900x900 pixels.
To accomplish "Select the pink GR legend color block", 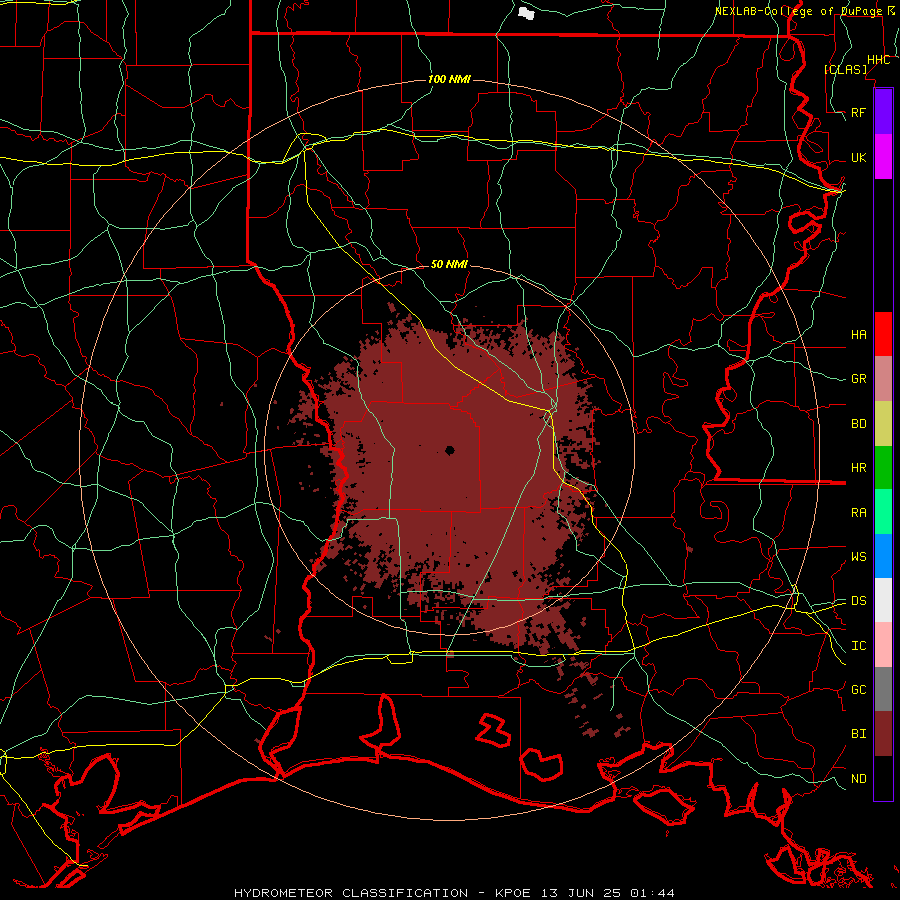I will (883, 379).
